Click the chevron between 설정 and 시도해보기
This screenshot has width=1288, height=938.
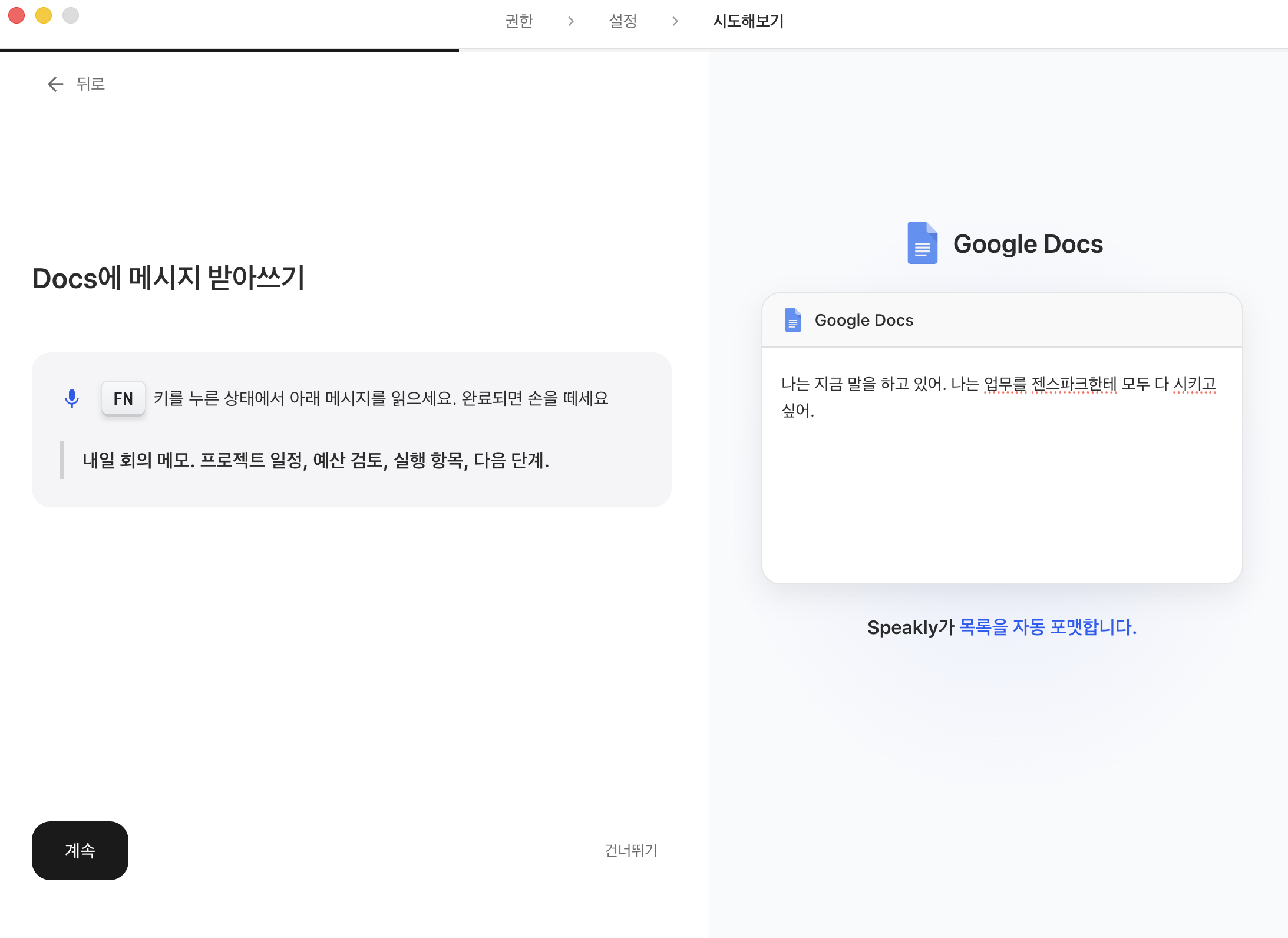click(x=673, y=21)
